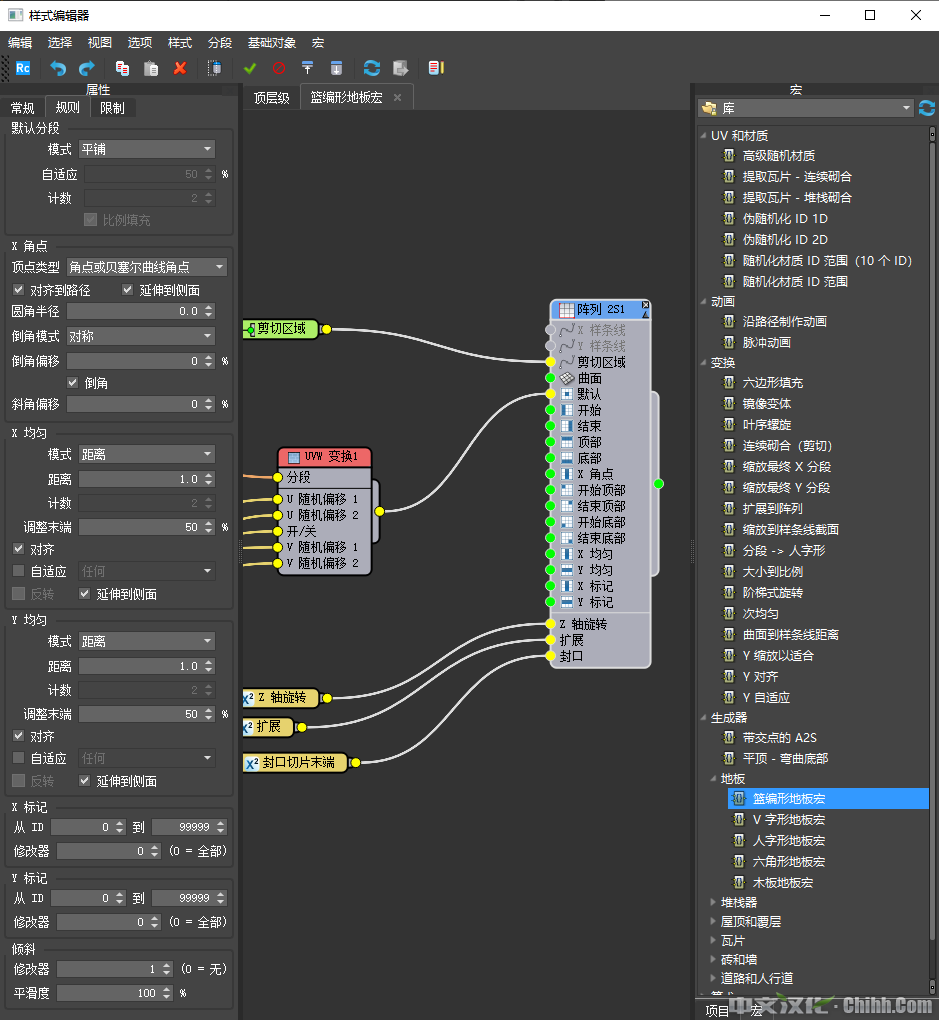The height and width of the screenshot is (1020, 939).
Task: Click the green checkmark toolbar icon
Action: (x=250, y=68)
